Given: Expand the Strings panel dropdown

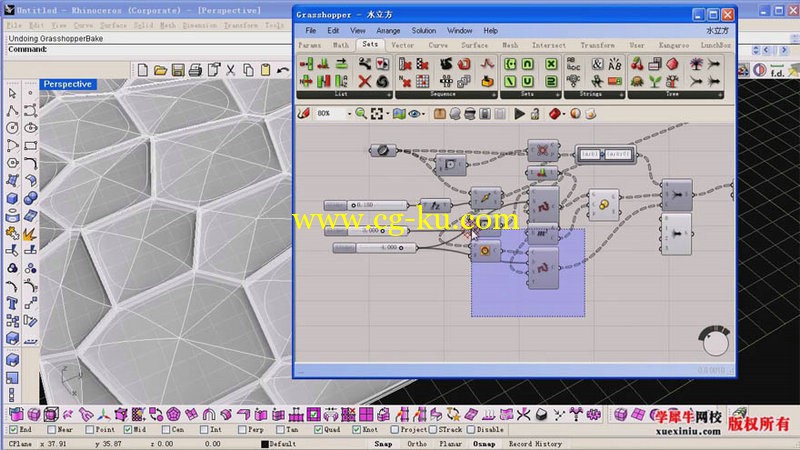Looking at the screenshot, I should coord(621,95).
